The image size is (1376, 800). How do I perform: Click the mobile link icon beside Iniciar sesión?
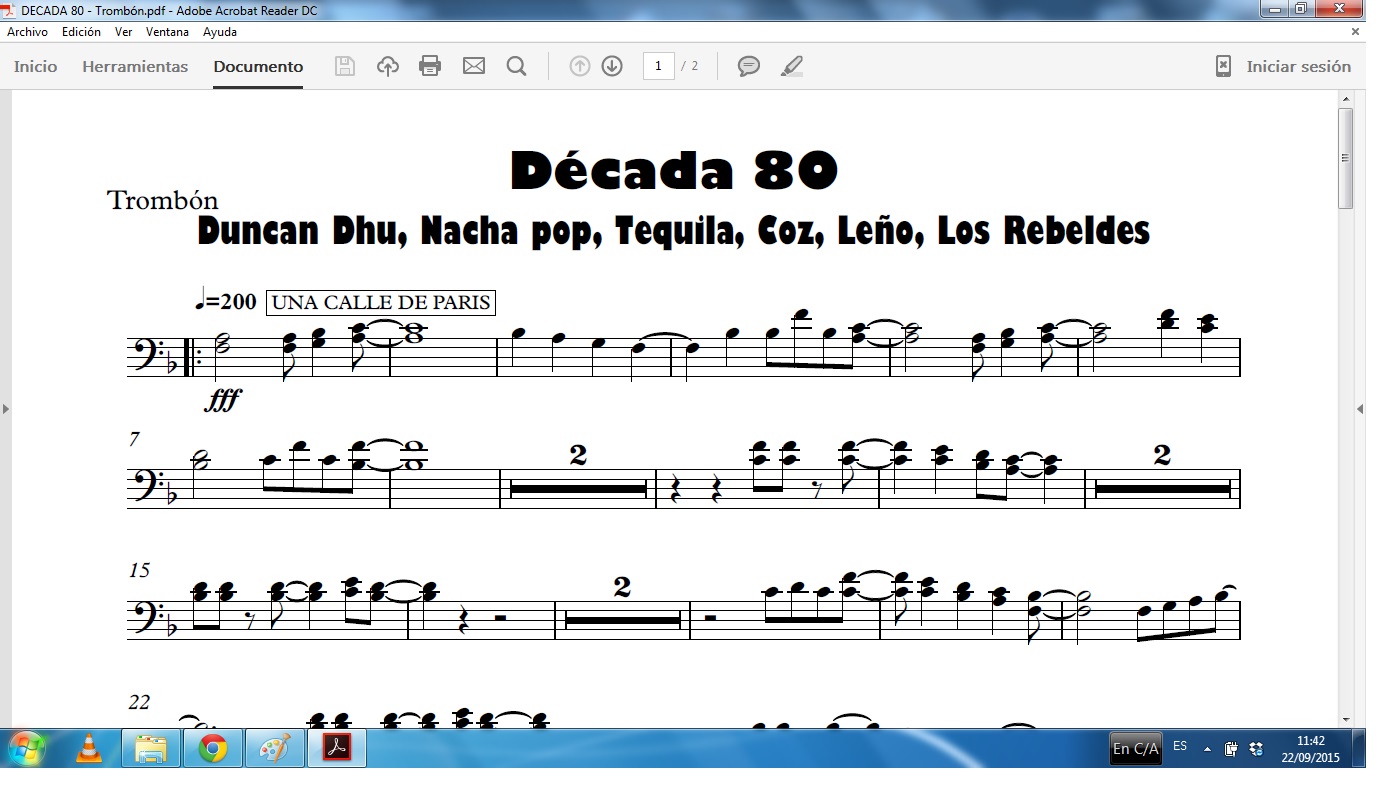pyautogui.click(x=1223, y=67)
